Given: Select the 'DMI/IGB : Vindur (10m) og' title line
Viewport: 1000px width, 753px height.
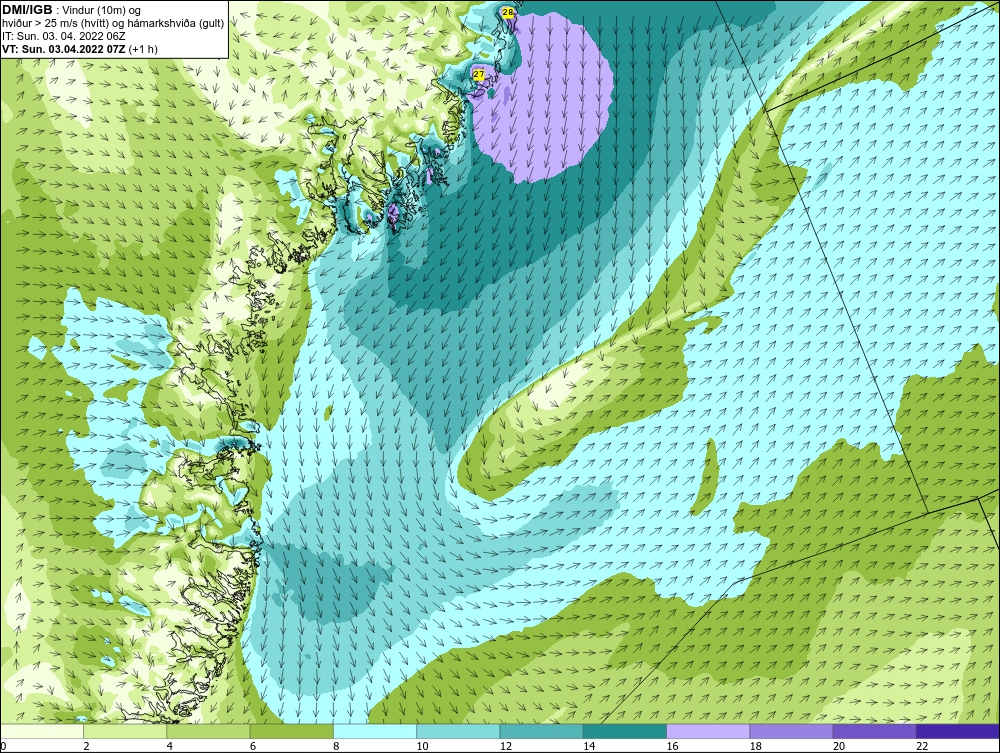Looking at the screenshot, I should pyautogui.click(x=72, y=10).
